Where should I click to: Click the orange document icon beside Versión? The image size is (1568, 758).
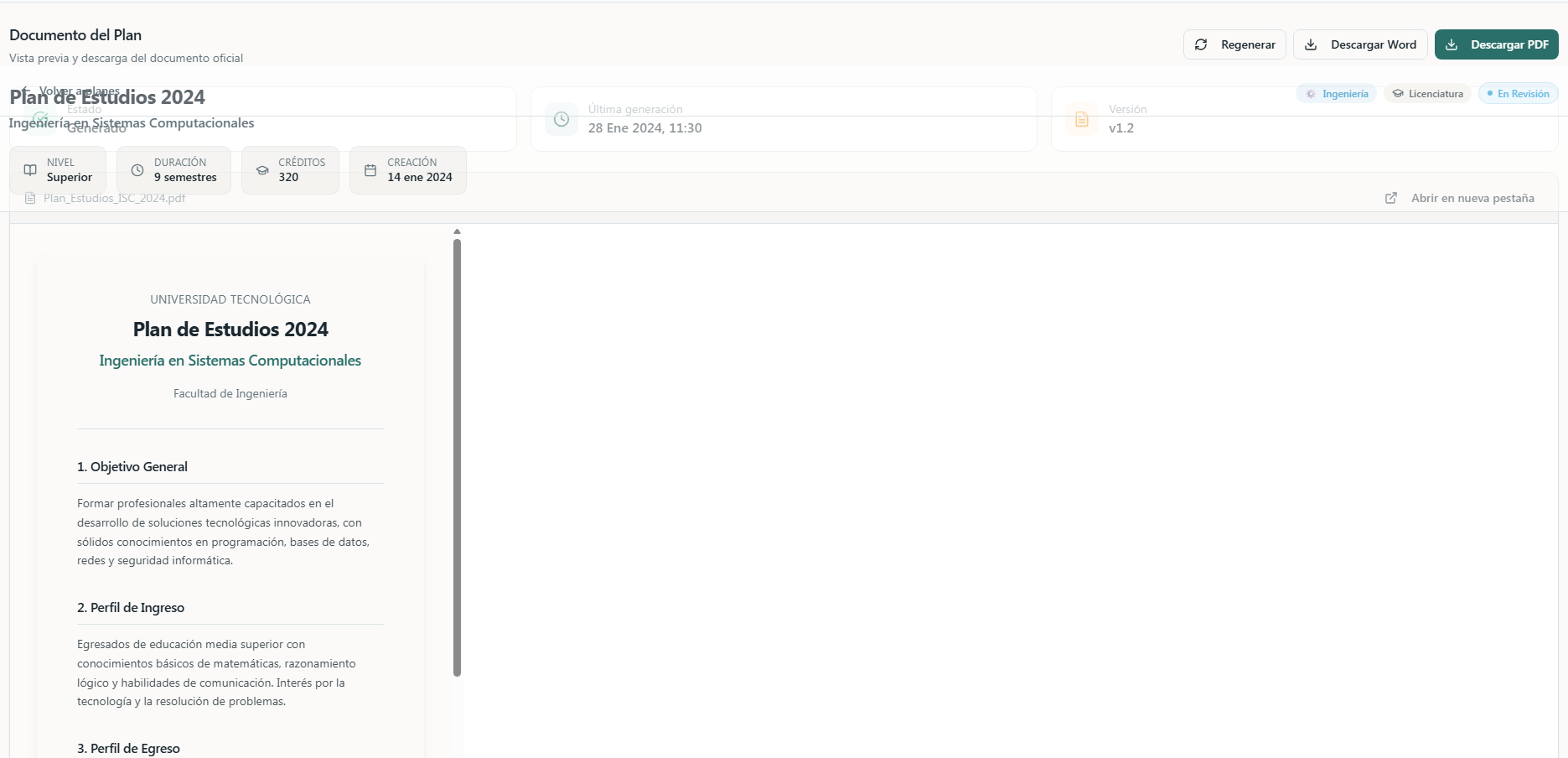tap(1082, 119)
